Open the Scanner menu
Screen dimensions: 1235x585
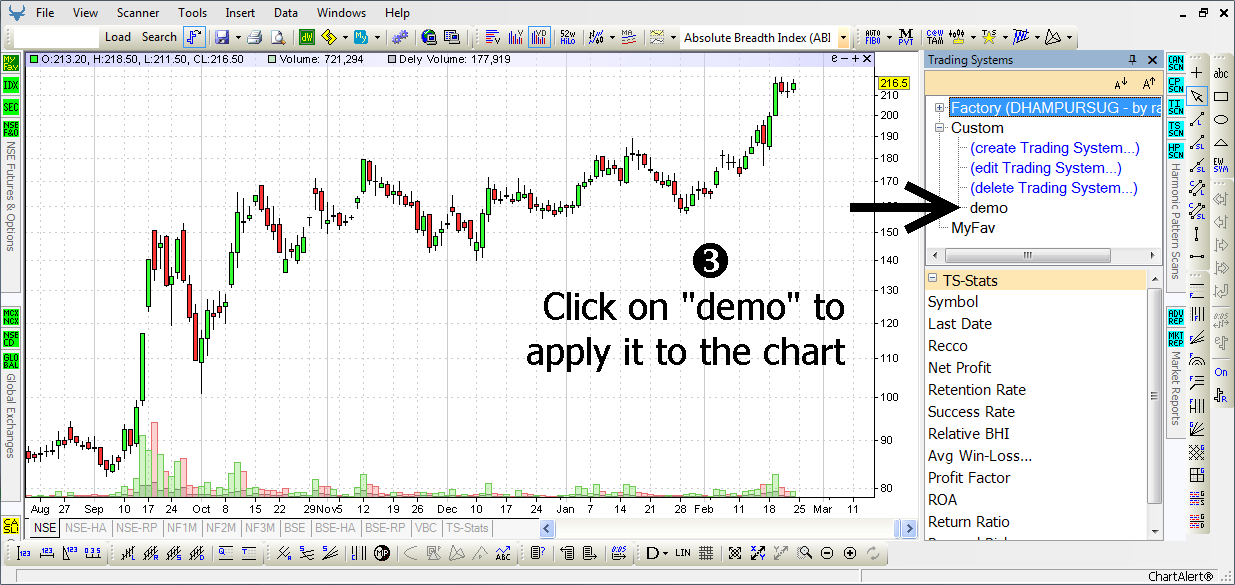point(137,13)
